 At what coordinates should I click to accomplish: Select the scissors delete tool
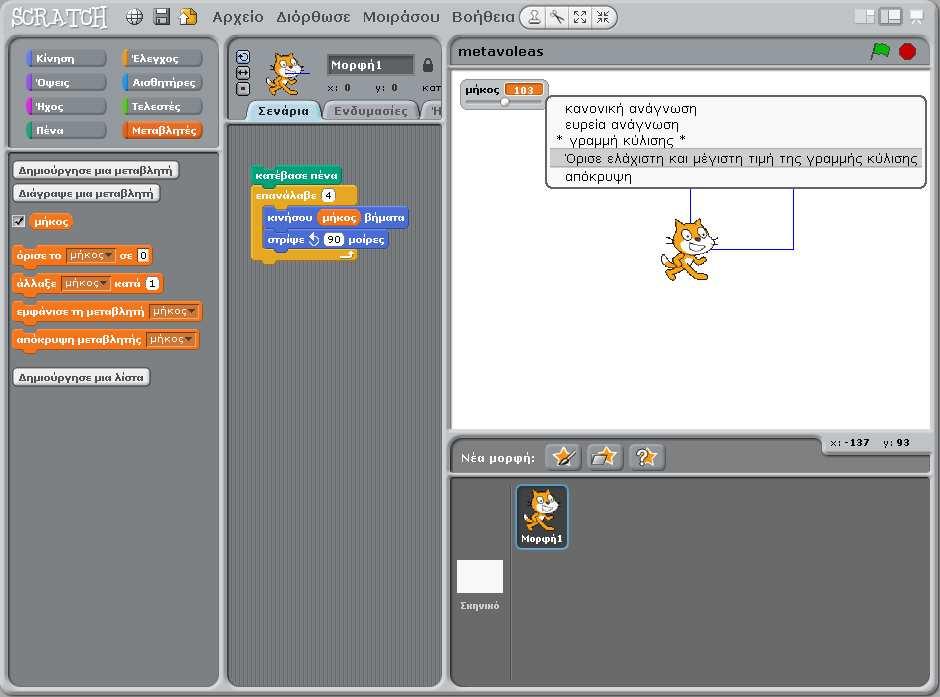[557, 17]
